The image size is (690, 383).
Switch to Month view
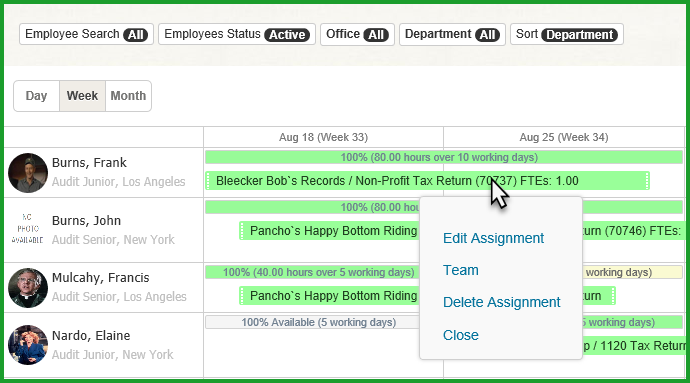(128, 96)
